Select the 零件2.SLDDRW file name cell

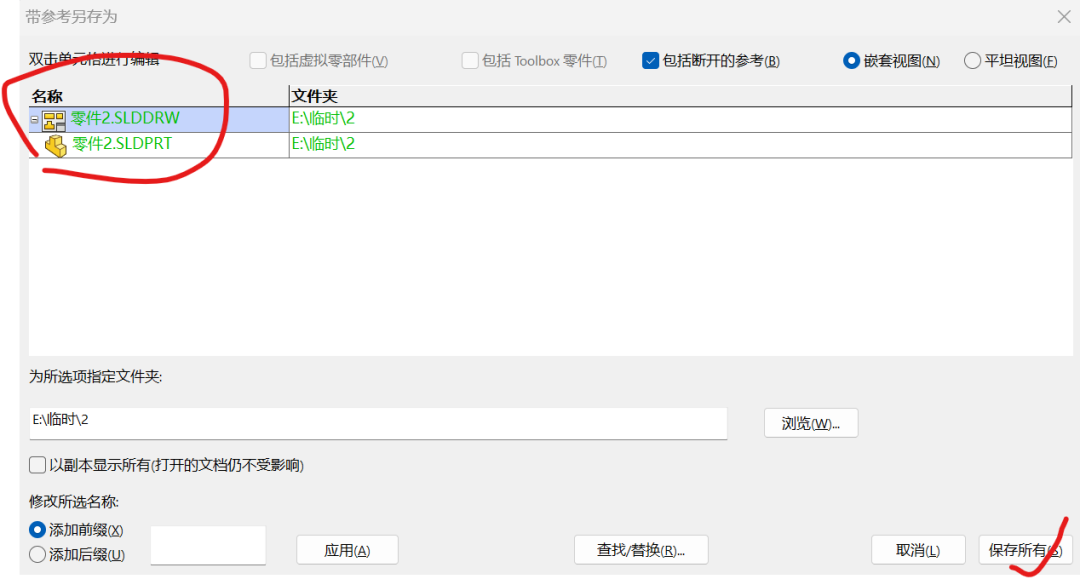(x=125, y=119)
